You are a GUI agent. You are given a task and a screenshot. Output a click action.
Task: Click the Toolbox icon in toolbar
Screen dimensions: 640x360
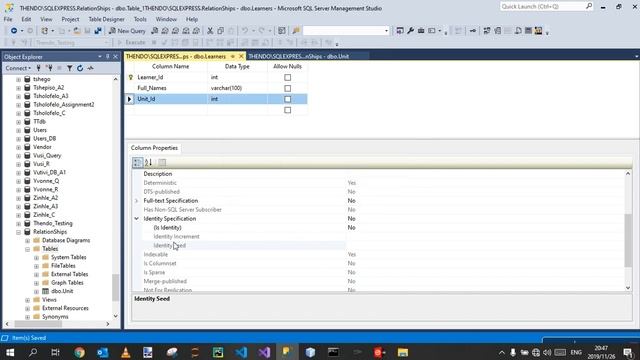tap(421, 31)
